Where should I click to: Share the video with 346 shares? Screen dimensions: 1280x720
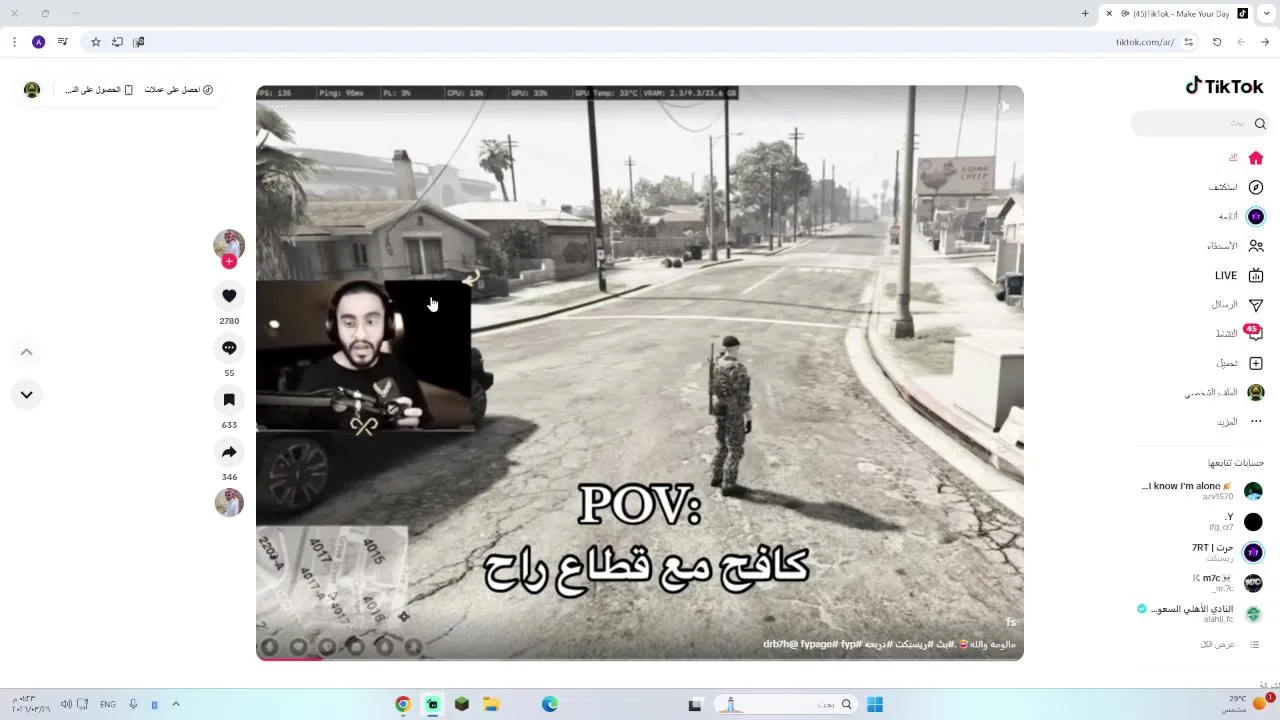pos(229,452)
